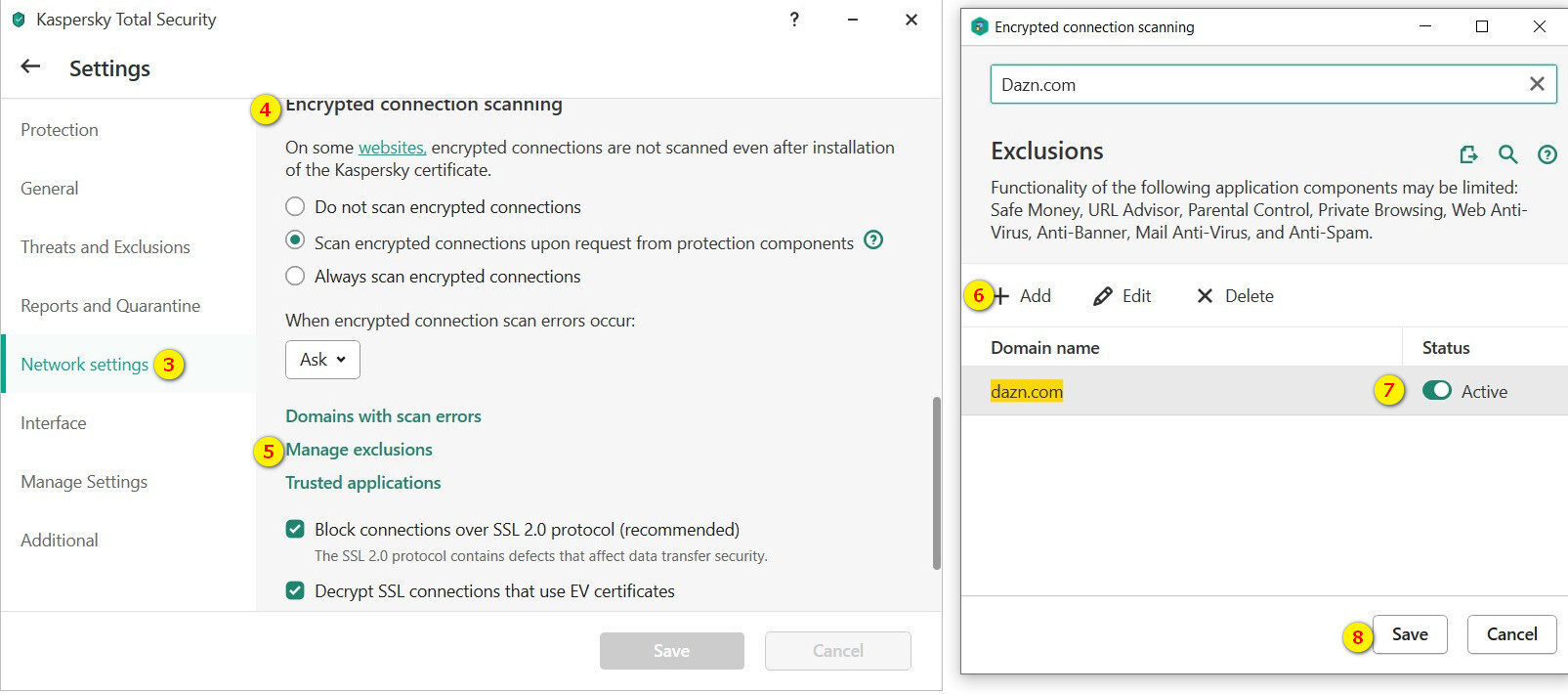Open the Ask scan errors dropdown
The image size is (1568, 694).
[x=322, y=360]
